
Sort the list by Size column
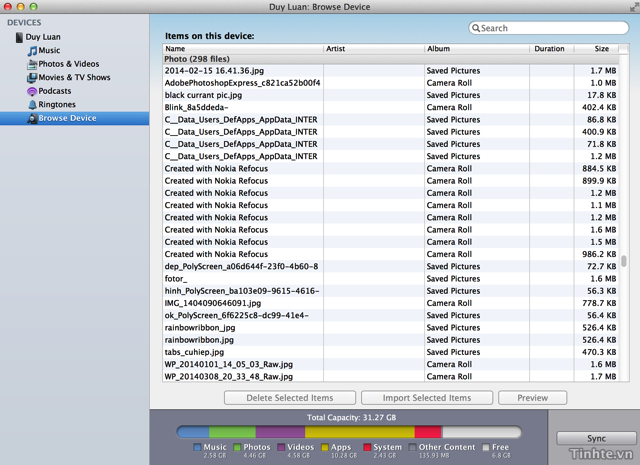(601, 48)
